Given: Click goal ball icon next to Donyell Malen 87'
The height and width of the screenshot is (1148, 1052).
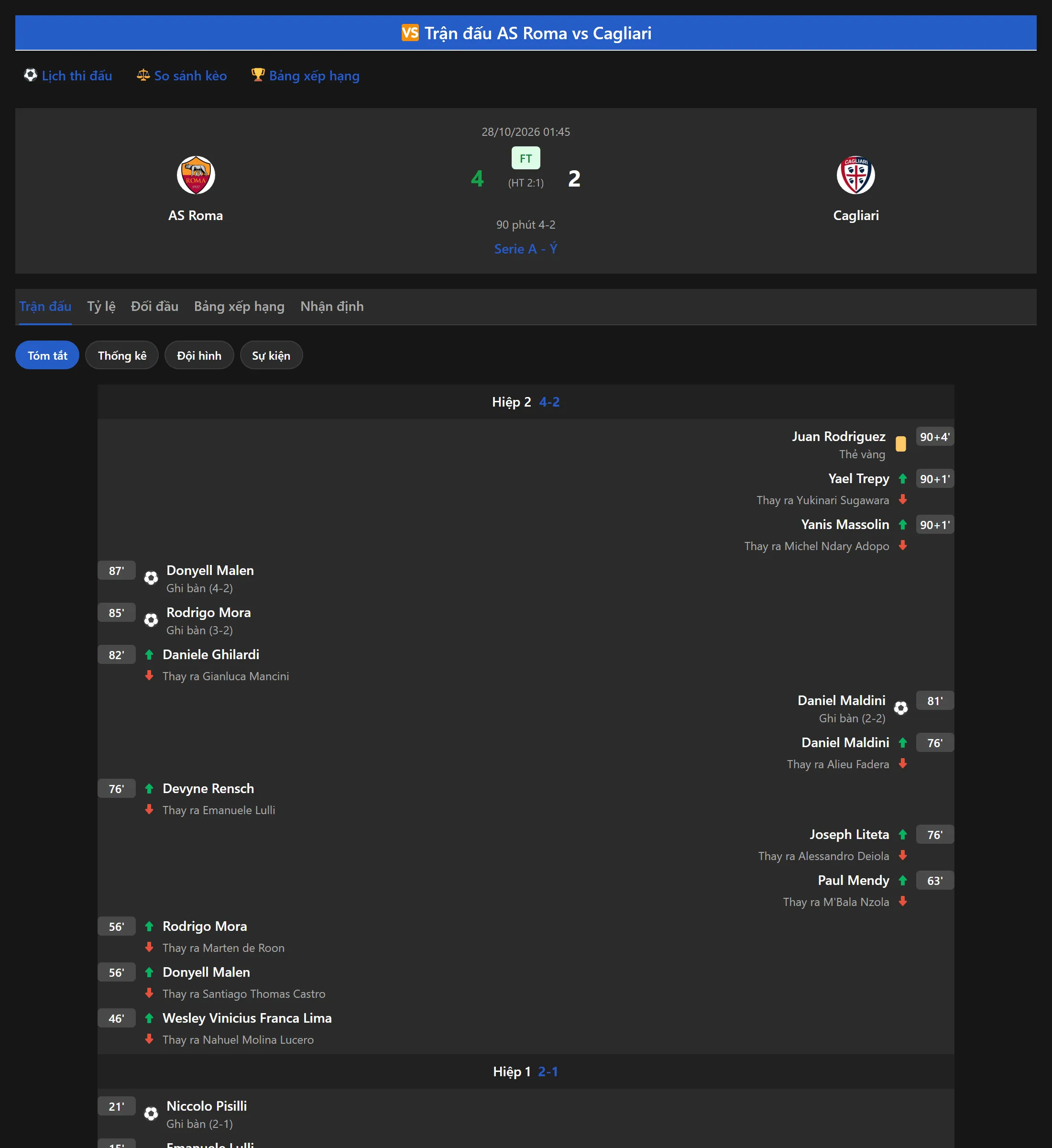Looking at the screenshot, I should pyautogui.click(x=151, y=578).
